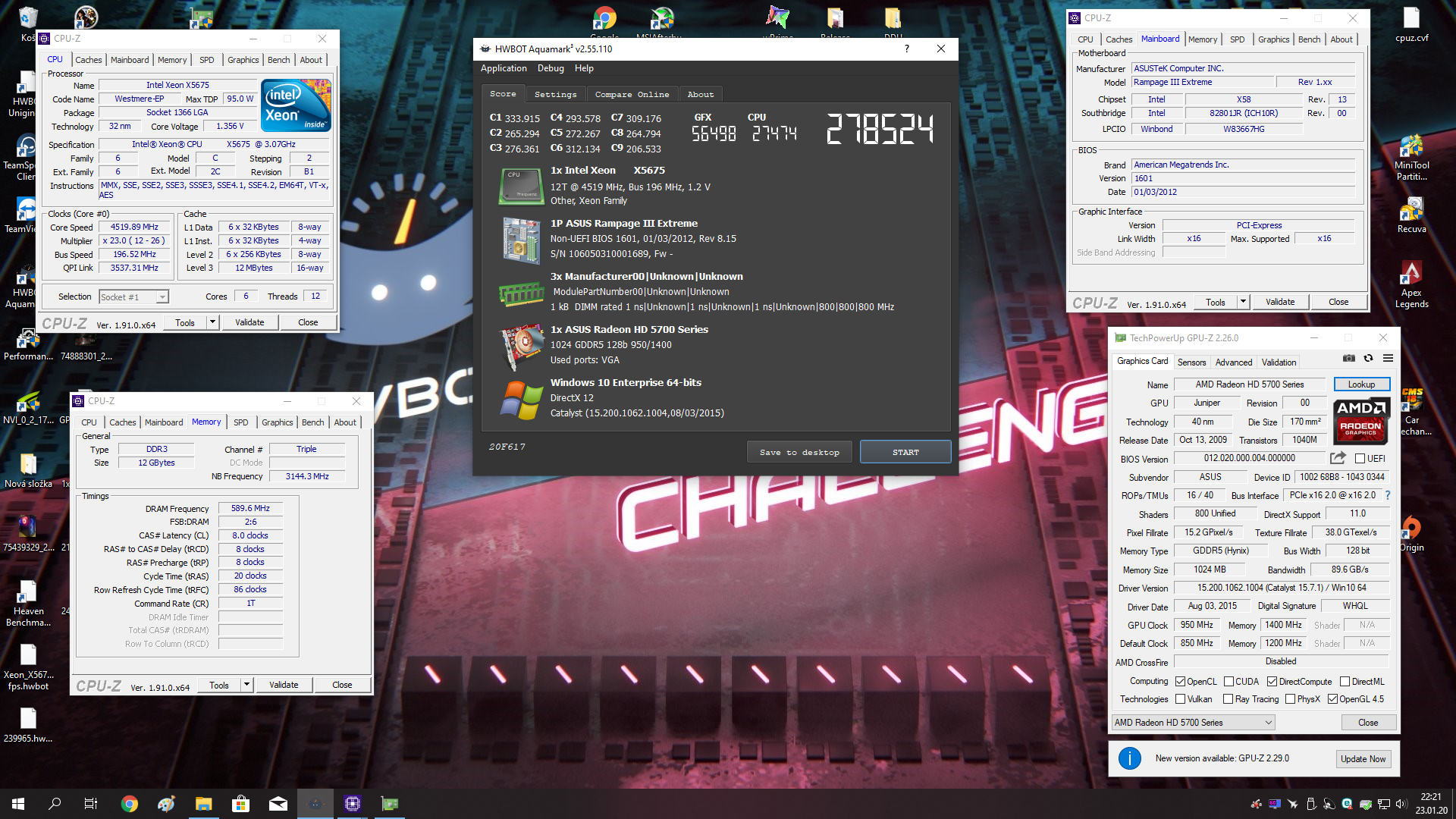Screen dimensions: 1456x819
Task: Expand Tools dropdown arrow in Memory tab window
Action: (246, 685)
